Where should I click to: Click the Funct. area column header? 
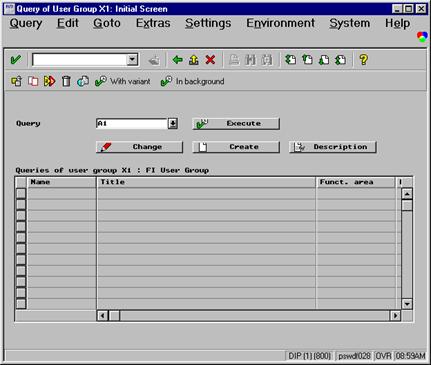click(356, 182)
